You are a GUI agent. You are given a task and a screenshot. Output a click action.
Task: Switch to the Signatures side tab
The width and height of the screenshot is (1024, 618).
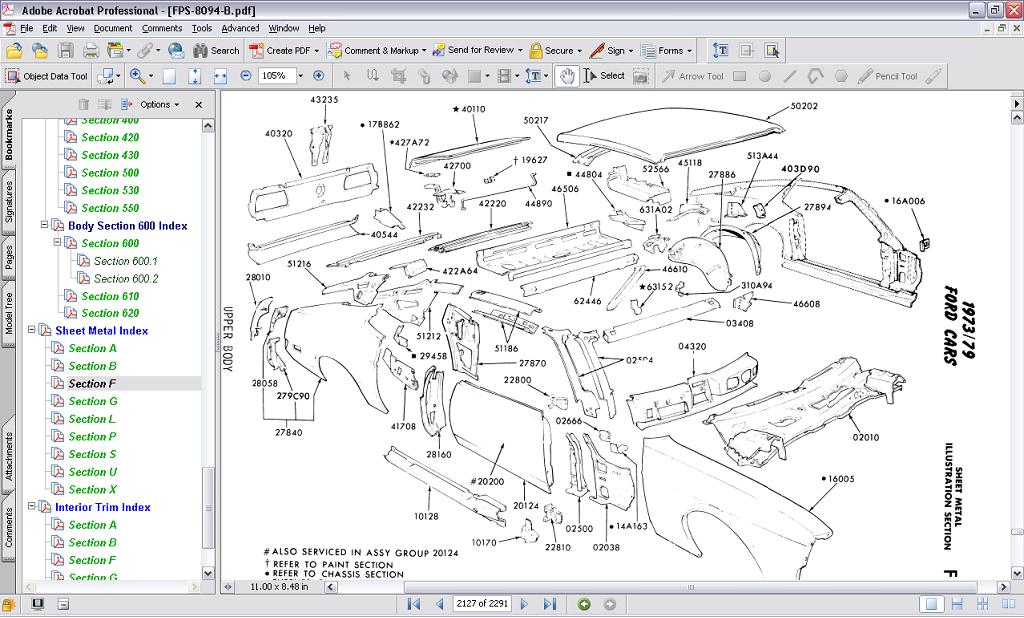pos(8,202)
